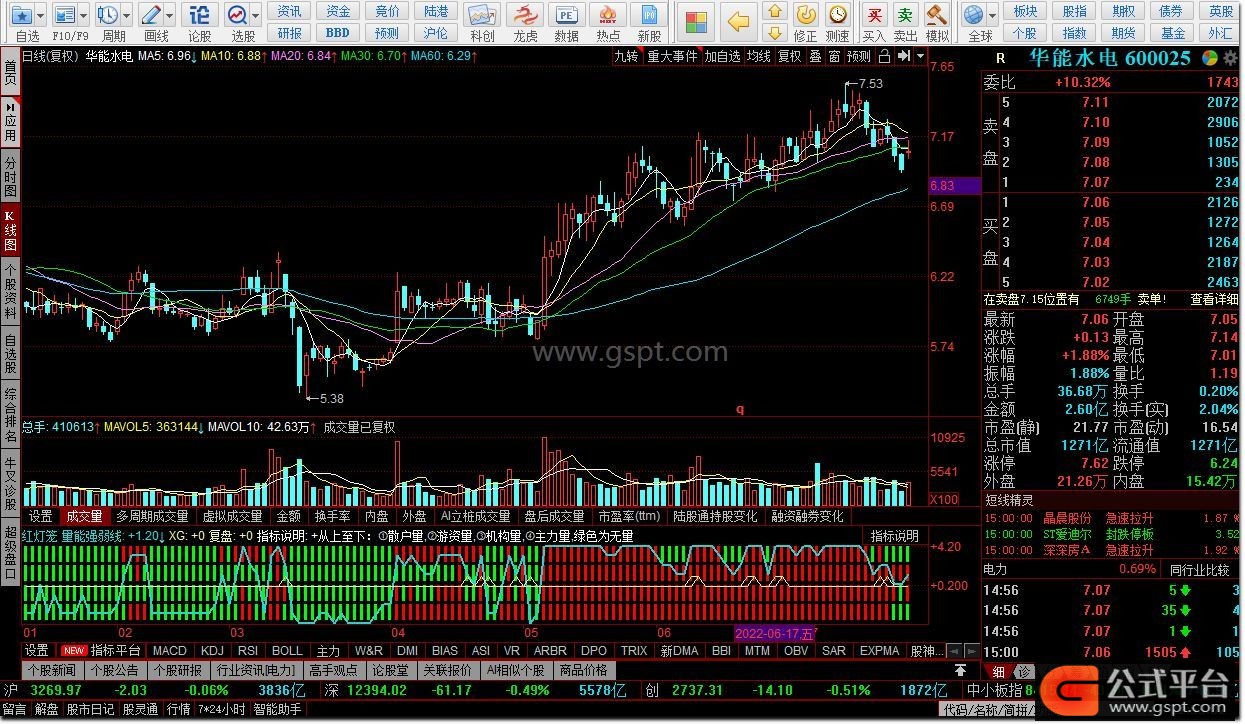Open the 热点 hot topics flame icon
Screen dimensions: 1245x724
[607, 15]
